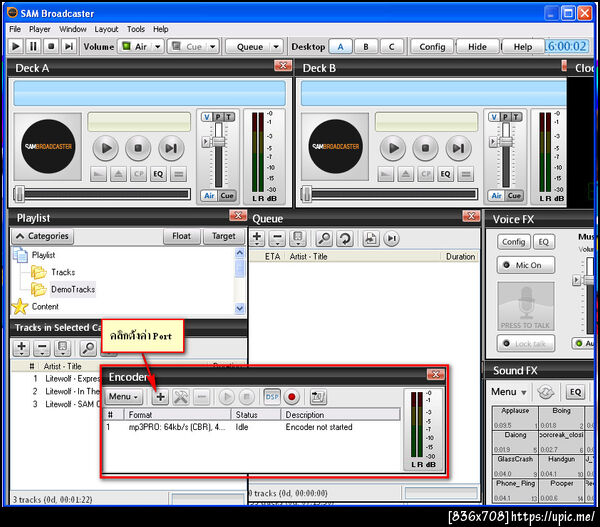Open the Window menu
This screenshot has height=527, width=600.
(x=73, y=29)
